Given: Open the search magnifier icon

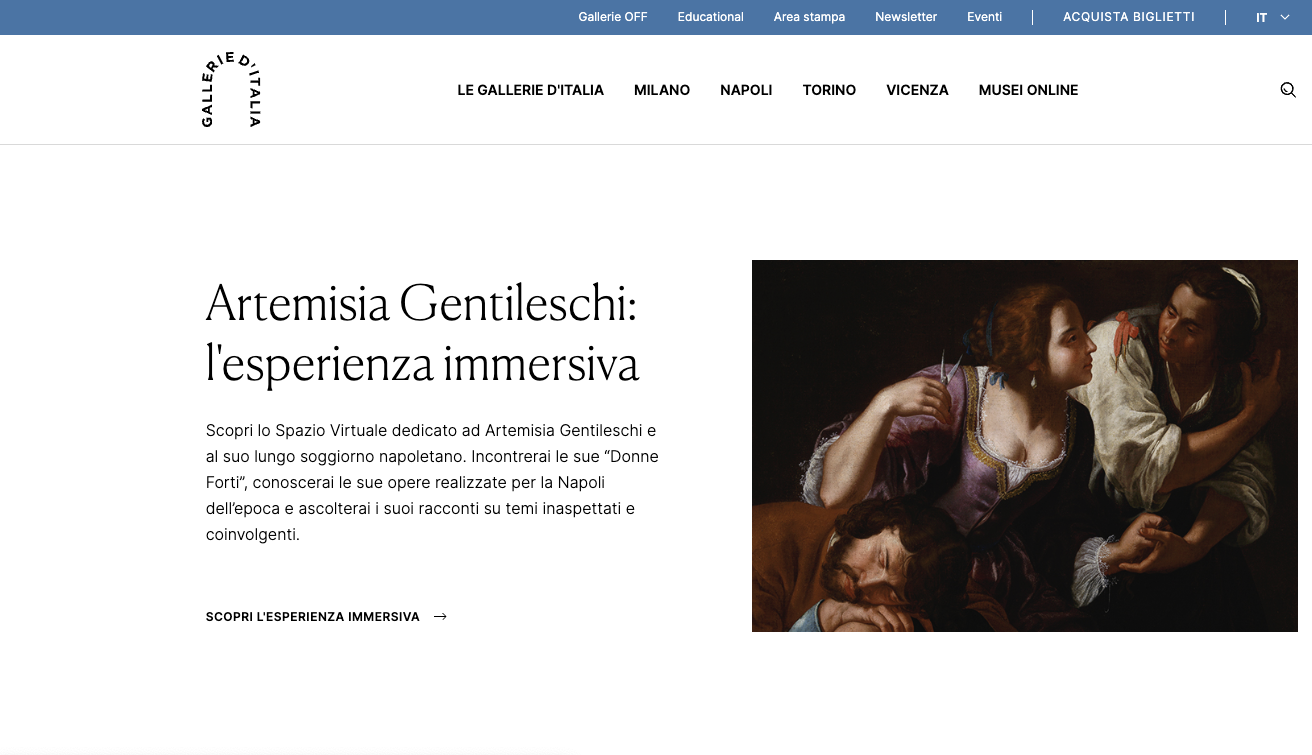Looking at the screenshot, I should (x=1288, y=90).
